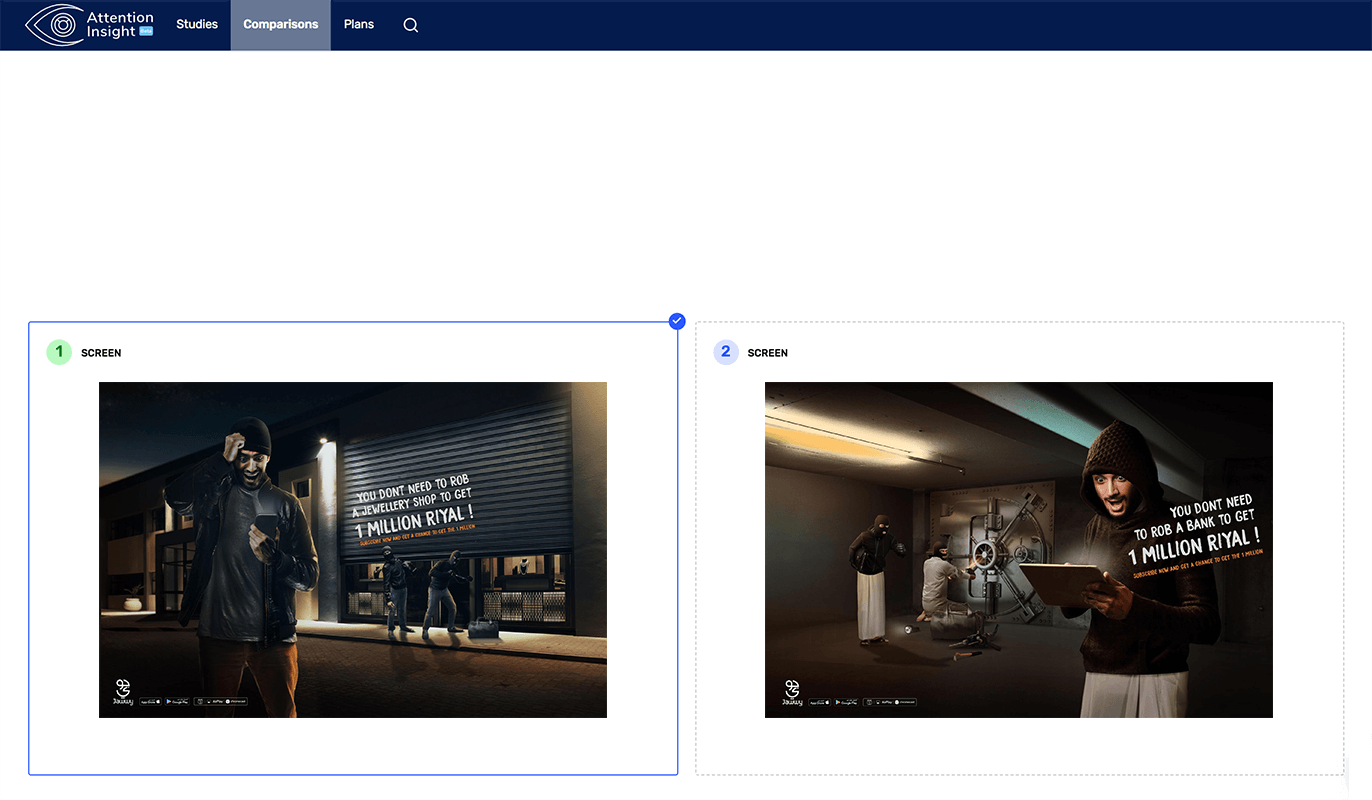Image resolution: width=1372 pixels, height=800 pixels.
Task: Open the Comparisons tab
Action: tap(281, 25)
